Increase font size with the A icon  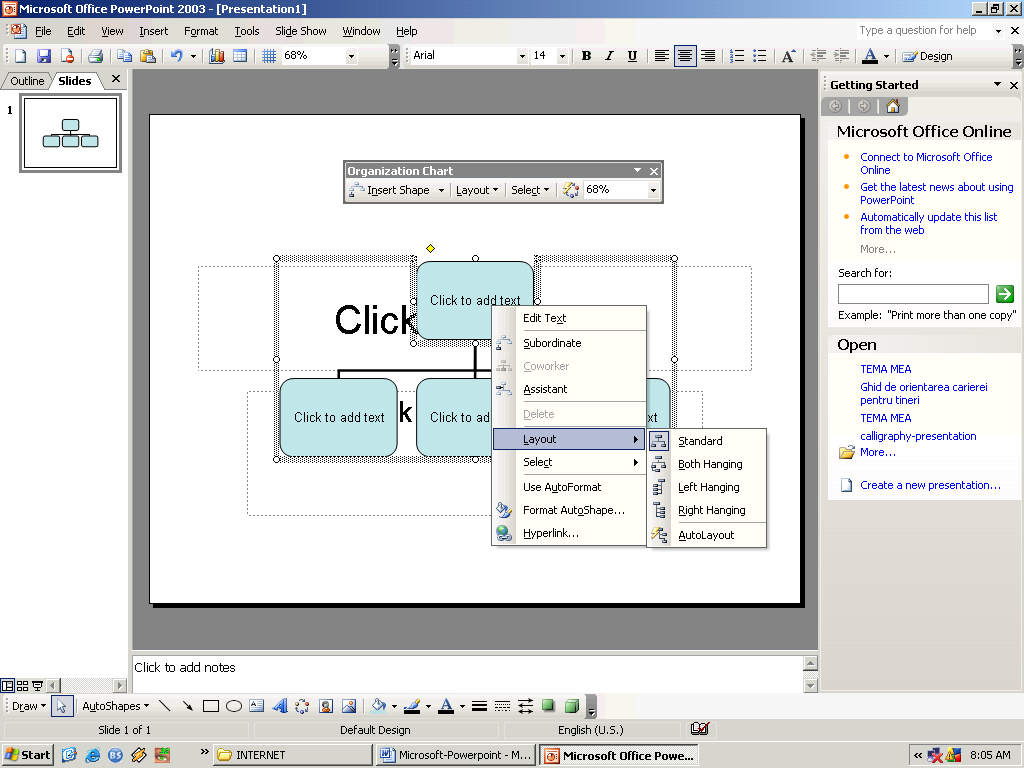point(788,56)
